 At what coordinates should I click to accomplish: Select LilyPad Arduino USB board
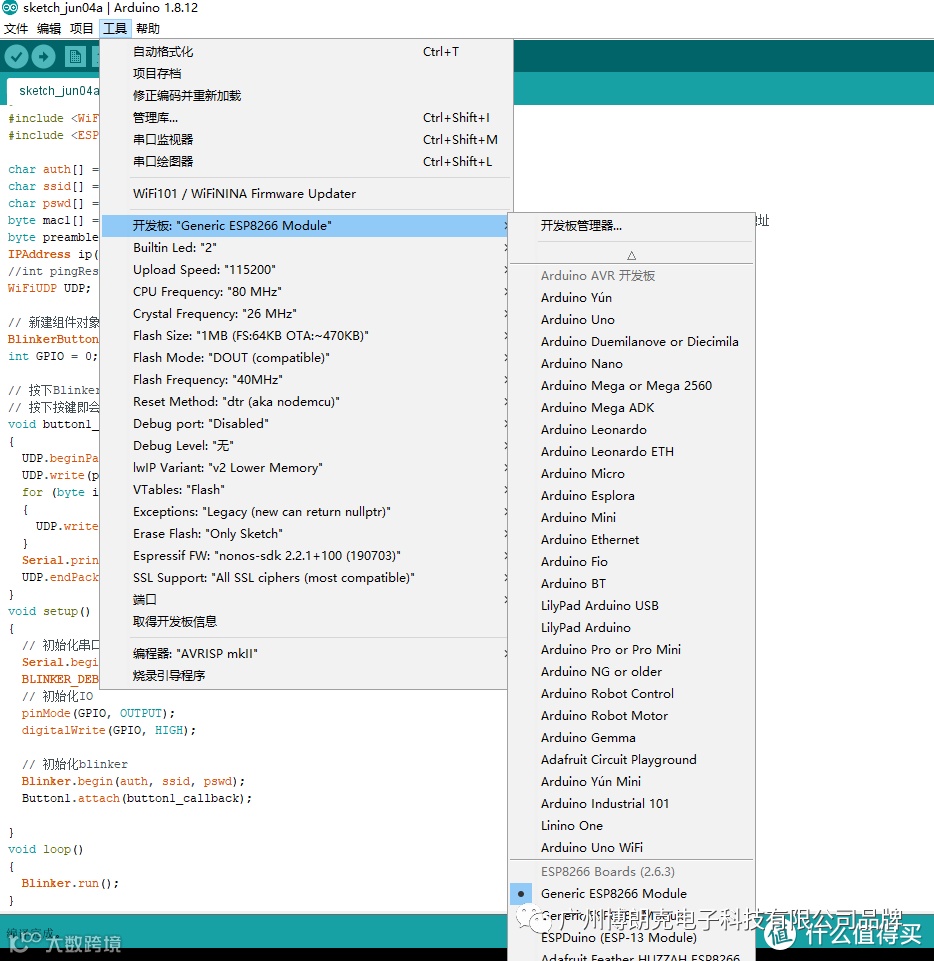click(631, 606)
